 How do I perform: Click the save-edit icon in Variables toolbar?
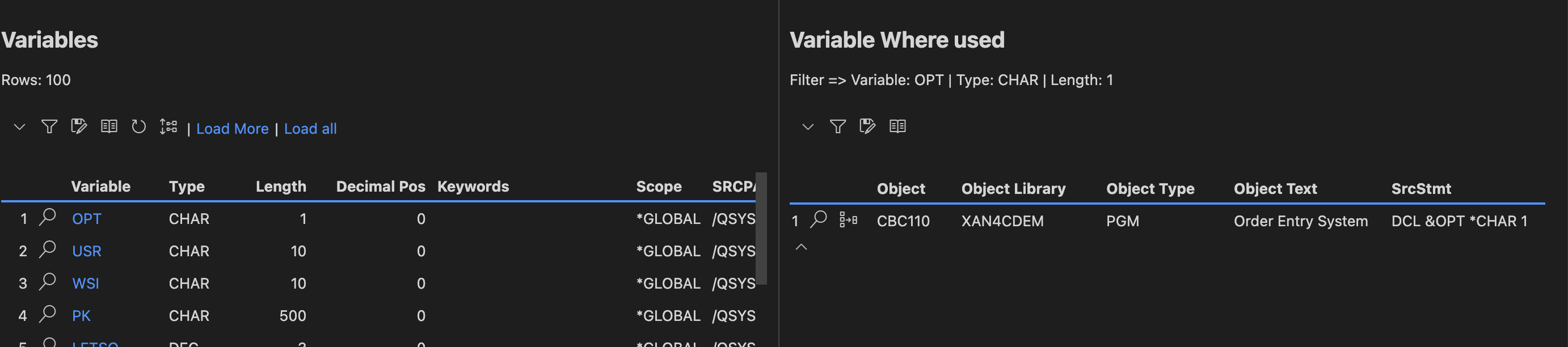coord(78,126)
